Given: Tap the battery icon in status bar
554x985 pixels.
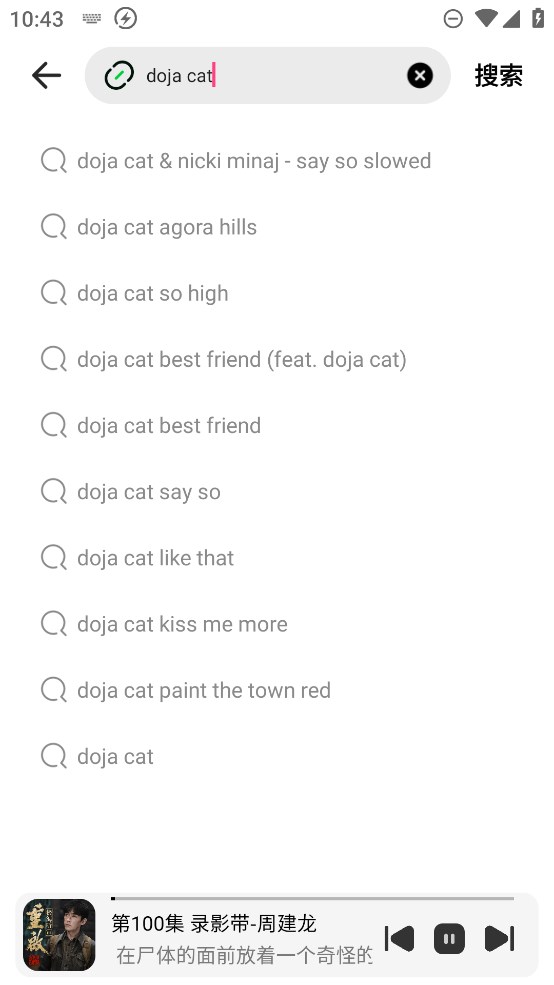Looking at the screenshot, I should (x=538, y=18).
